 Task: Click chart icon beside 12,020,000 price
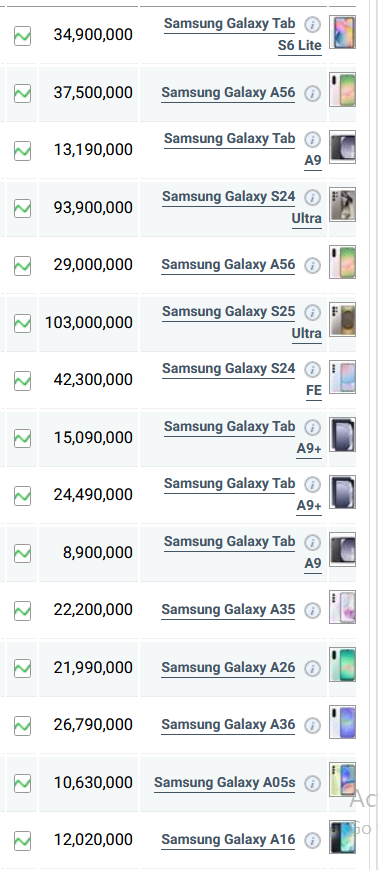tap(22, 841)
